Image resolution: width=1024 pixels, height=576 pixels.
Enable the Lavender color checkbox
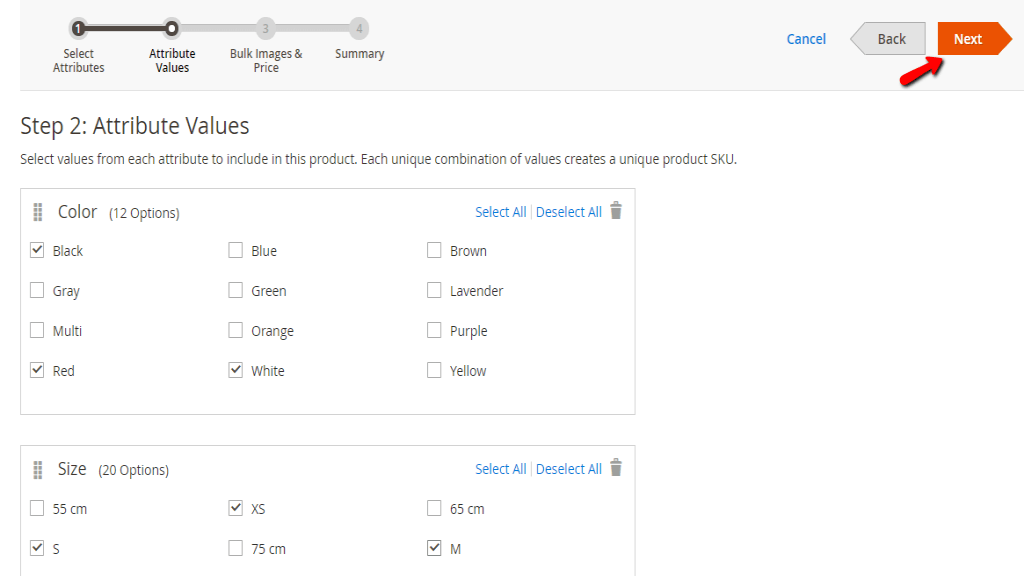tap(434, 290)
